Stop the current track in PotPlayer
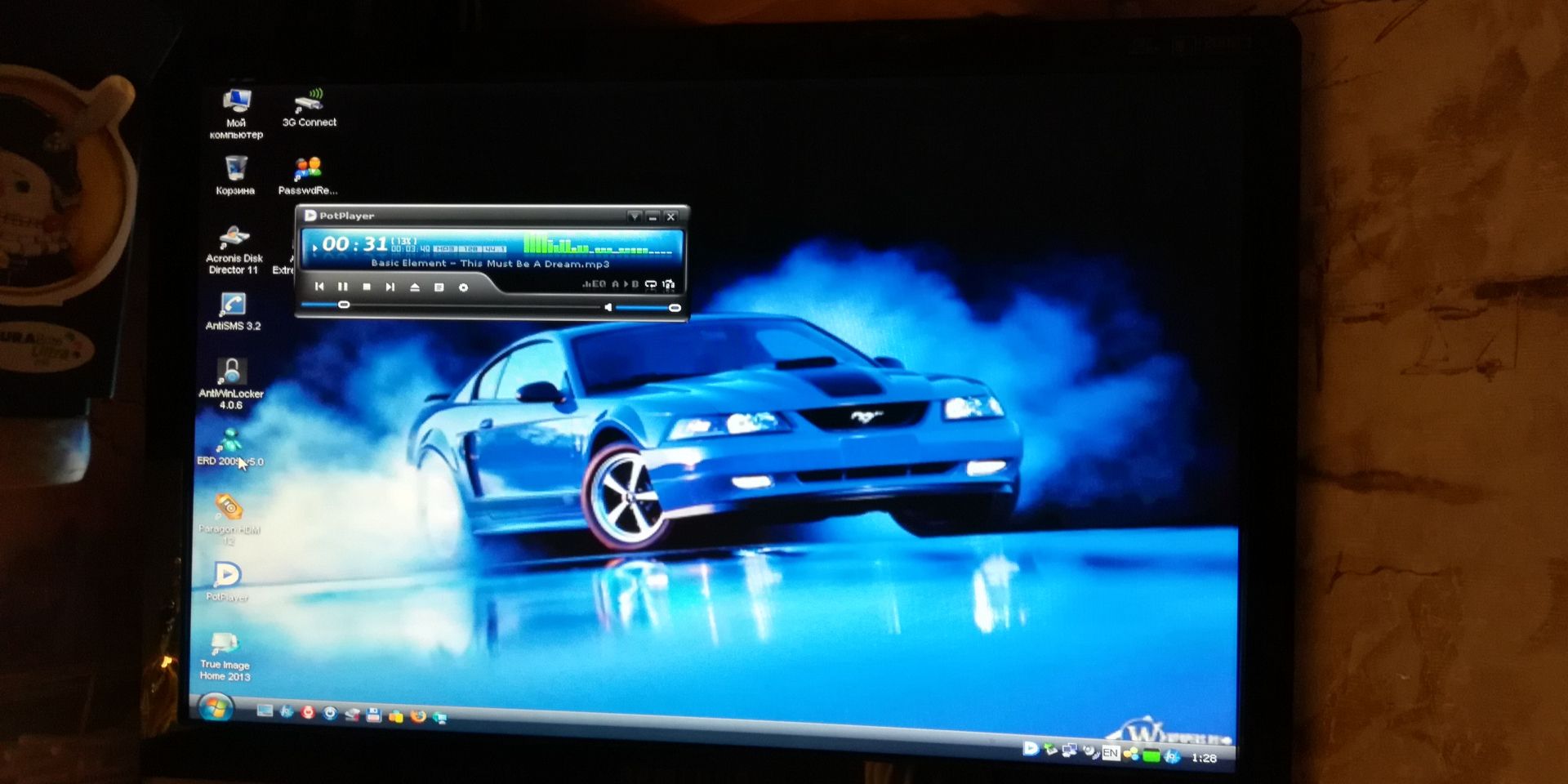Screen dimensions: 1568x784 point(367,287)
